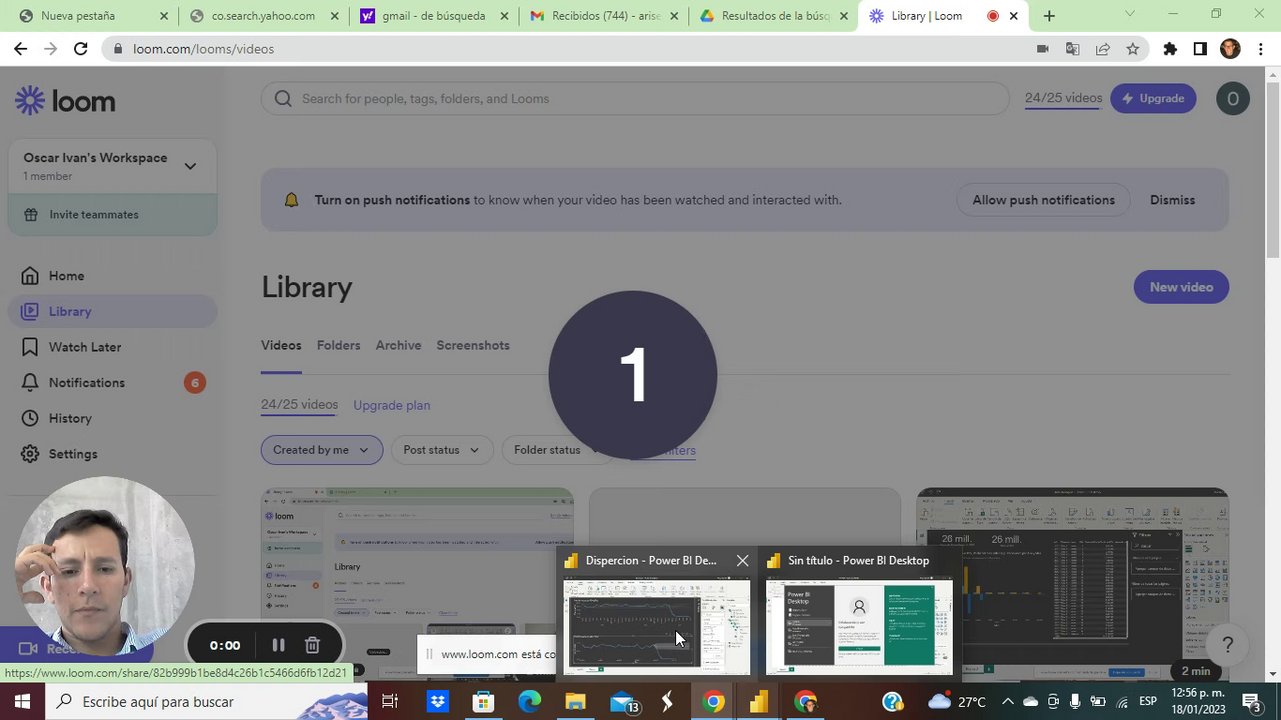The image size is (1281, 720).
Task: Click the Loom logo
Action: pos(65,100)
